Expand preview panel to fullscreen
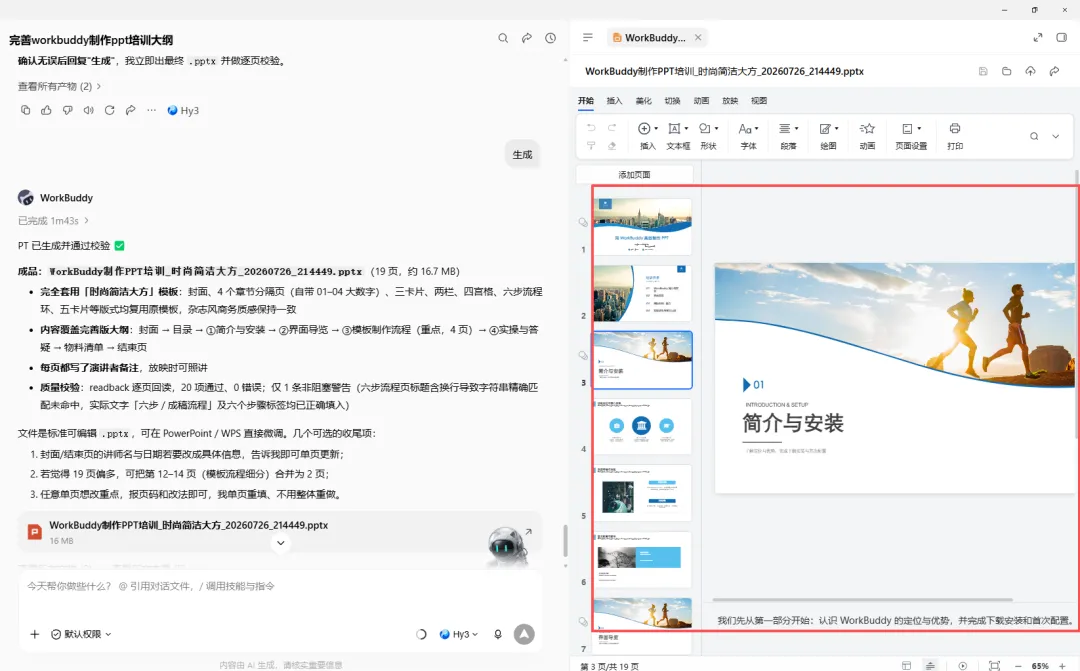Screen dimensions: 1080x671 pyautogui.click(x=1038, y=37)
